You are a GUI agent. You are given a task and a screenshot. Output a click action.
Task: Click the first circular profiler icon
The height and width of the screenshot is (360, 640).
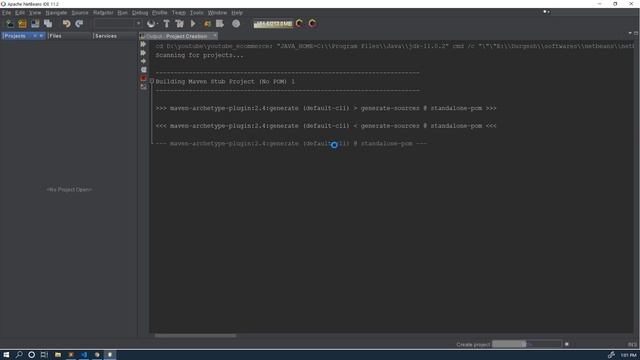click(300, 24)
